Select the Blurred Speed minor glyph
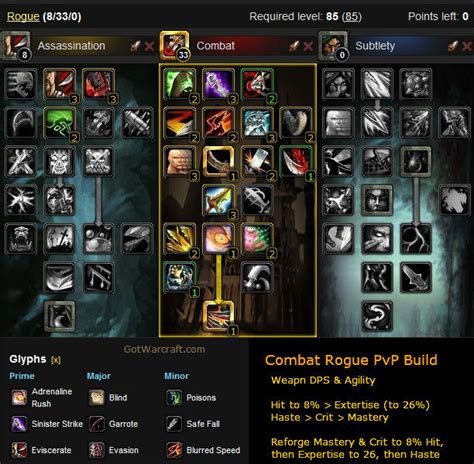Viewport: 474px width, 464px height. (203, 450)
